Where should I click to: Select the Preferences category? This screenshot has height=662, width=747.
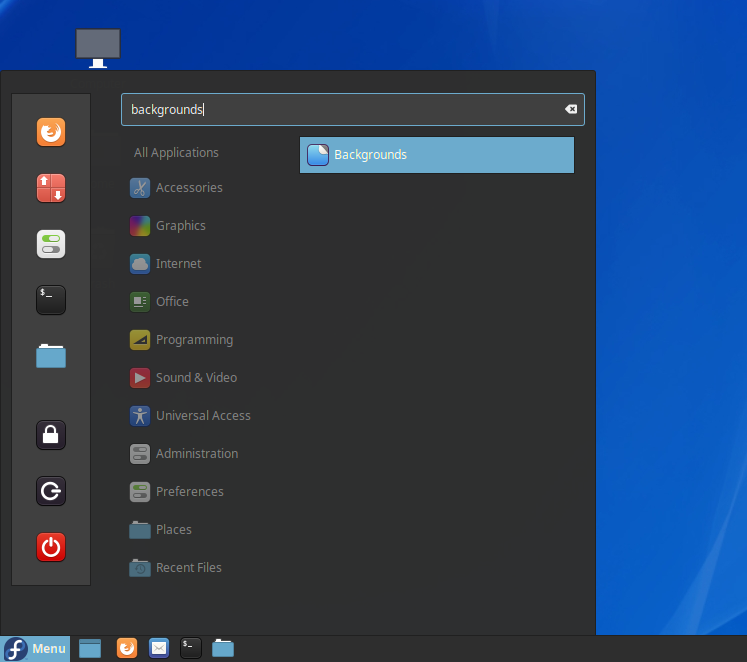click(x=189, y=492)
